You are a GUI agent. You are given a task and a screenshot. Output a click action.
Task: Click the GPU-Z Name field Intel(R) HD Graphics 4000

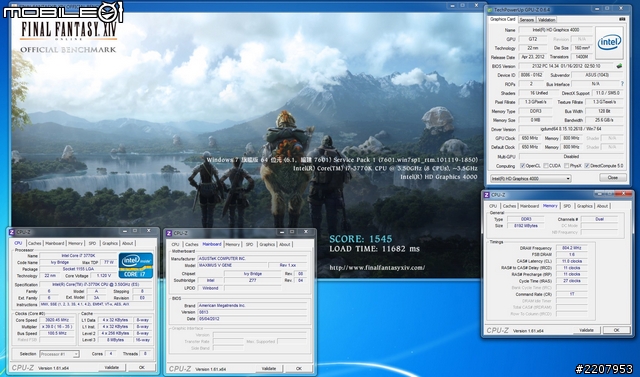(x=556, y=30)
